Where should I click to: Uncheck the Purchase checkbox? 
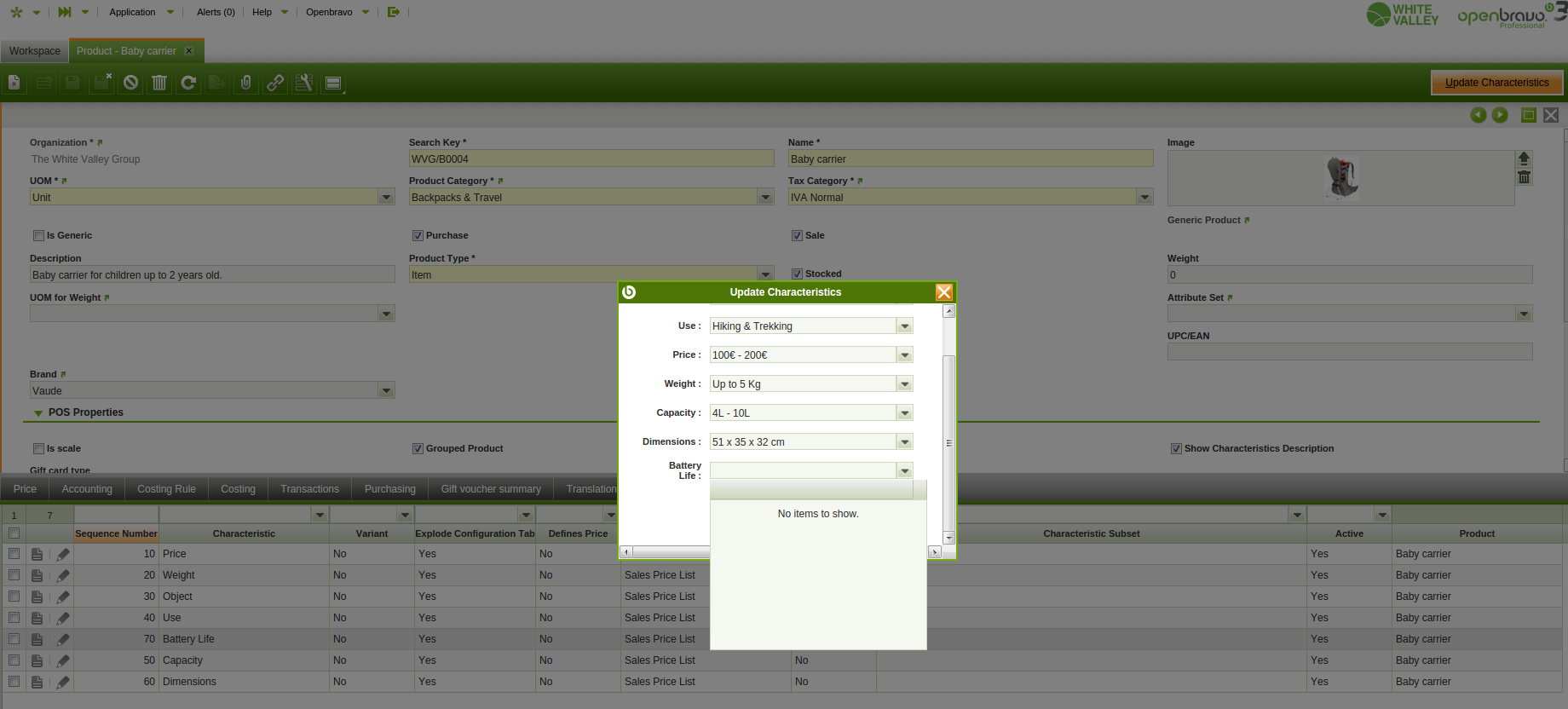coord(418,236)
